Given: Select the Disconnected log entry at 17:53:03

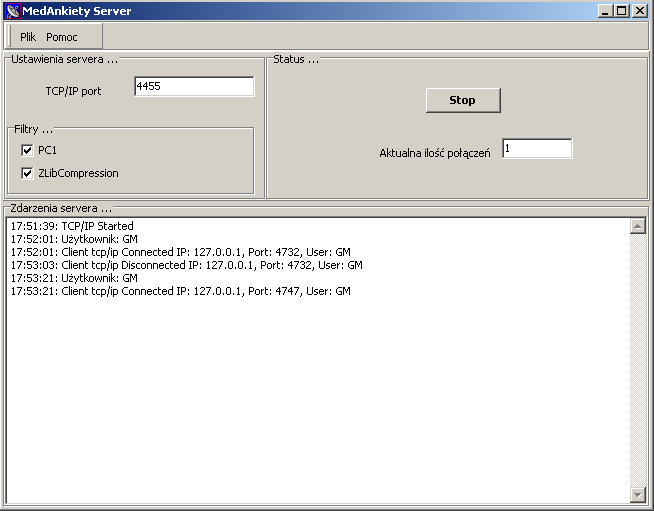Looking at the screenshot, I should [x=186, y=265].
